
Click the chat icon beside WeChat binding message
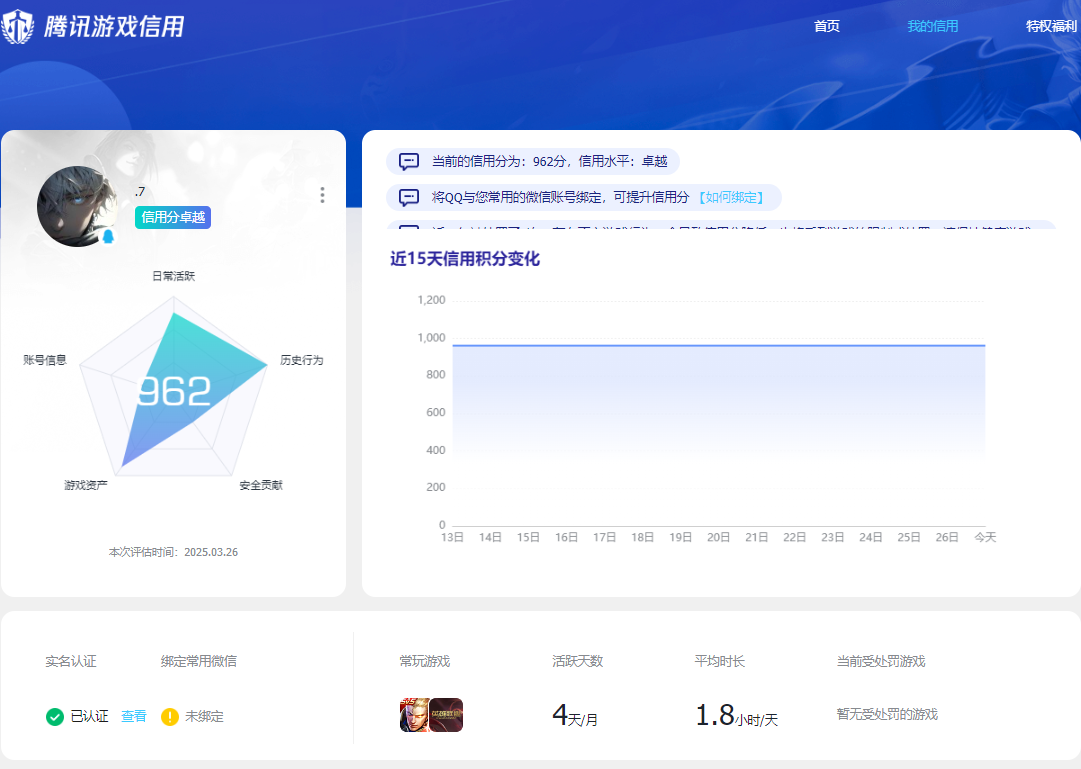409,197
